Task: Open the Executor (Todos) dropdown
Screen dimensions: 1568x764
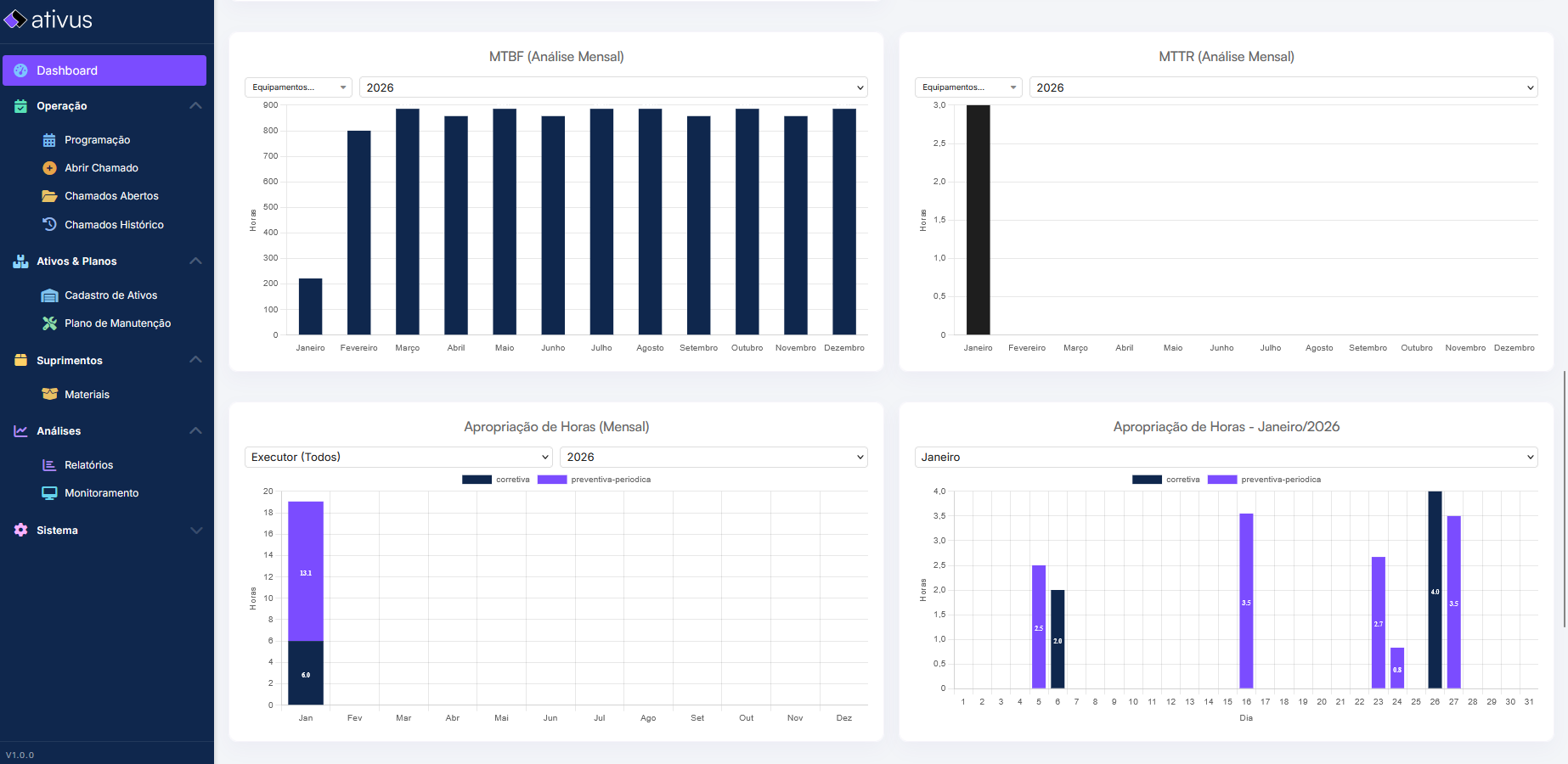Action: tap(398, 457)
